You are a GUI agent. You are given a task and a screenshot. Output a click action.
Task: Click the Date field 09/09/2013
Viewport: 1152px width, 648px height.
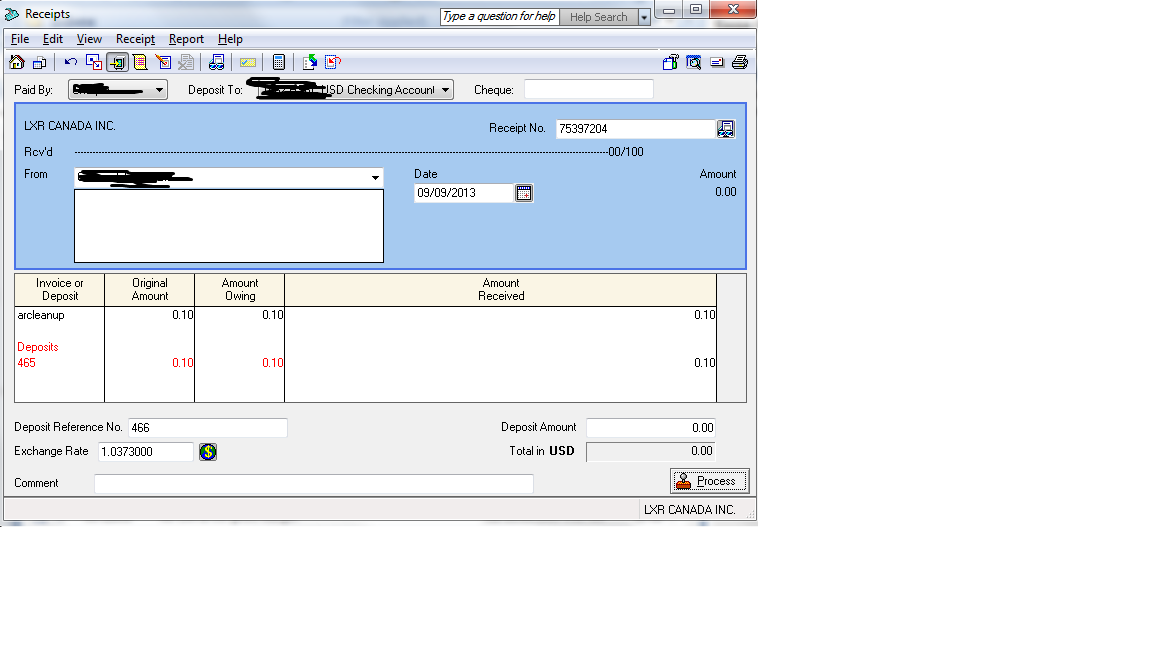coord(464,193)
